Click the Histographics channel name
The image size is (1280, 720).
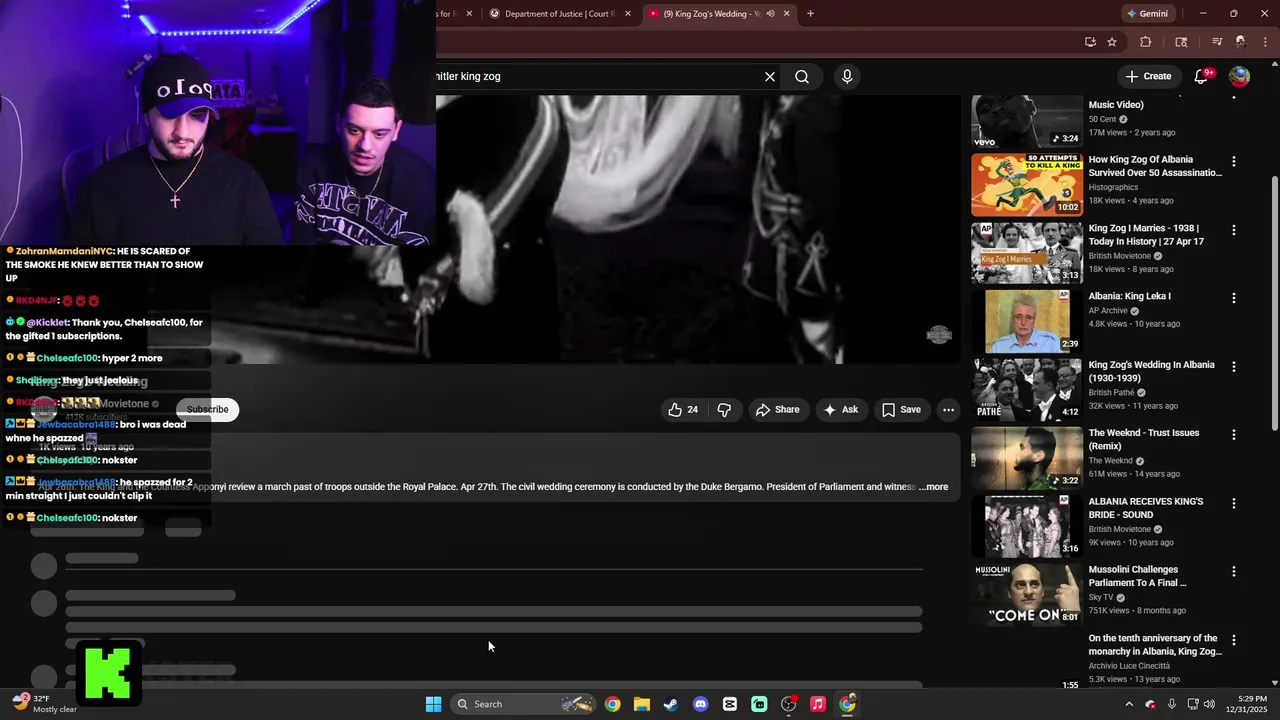1113,187
